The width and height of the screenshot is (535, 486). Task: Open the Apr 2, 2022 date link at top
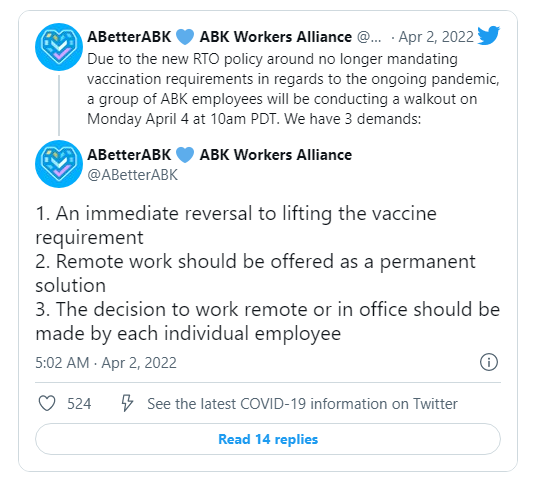point(436,37)
